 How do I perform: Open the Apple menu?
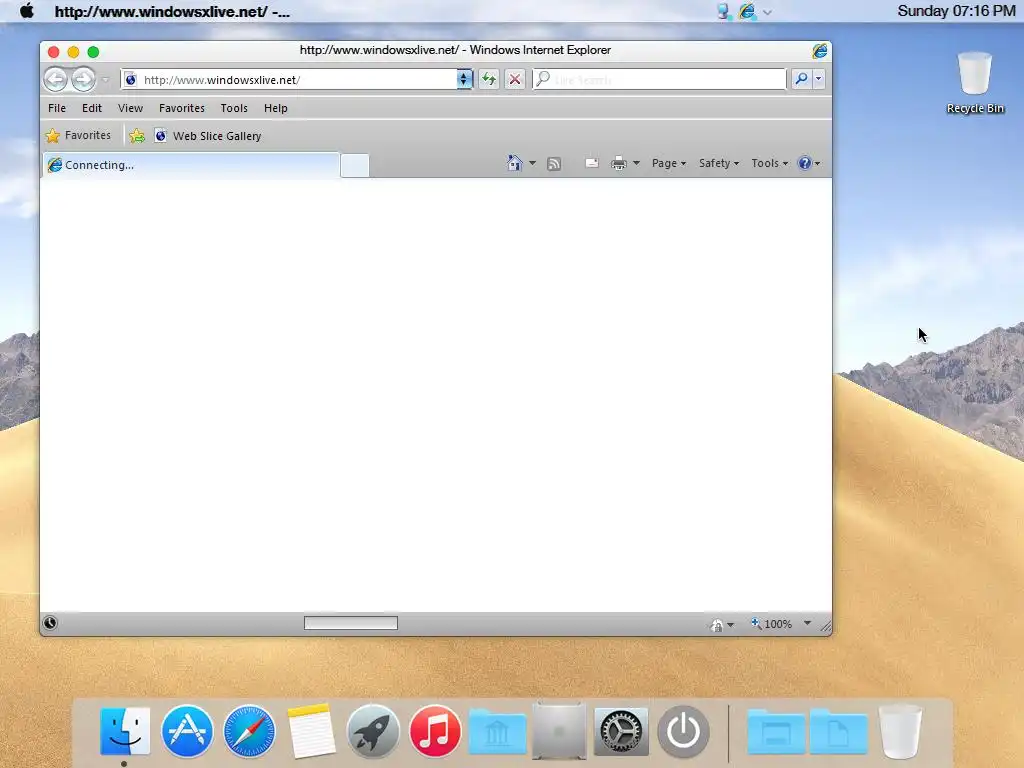point(27,11)
